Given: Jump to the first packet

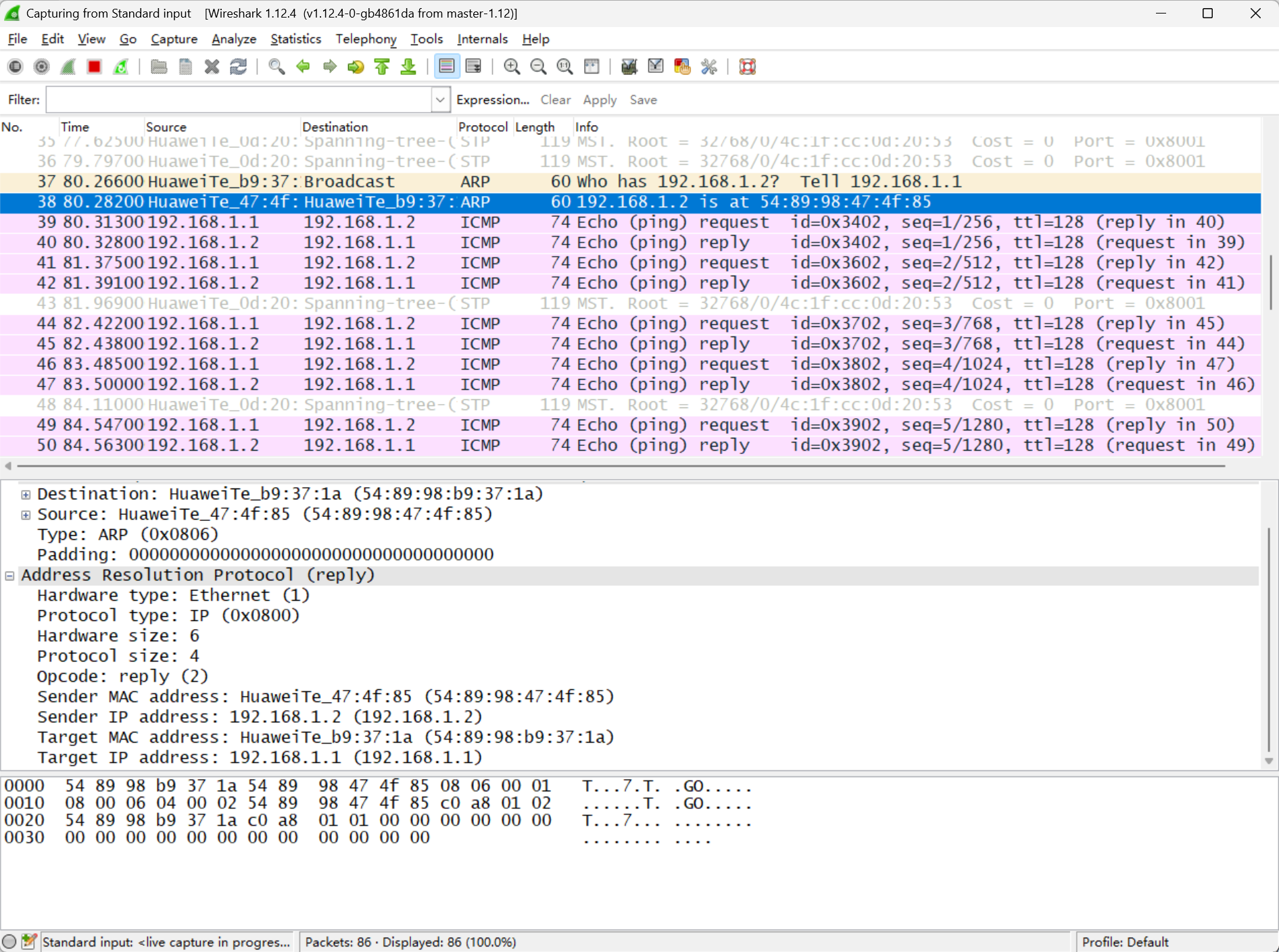Looking at the screenshot, I should click(x=382, y=66).
